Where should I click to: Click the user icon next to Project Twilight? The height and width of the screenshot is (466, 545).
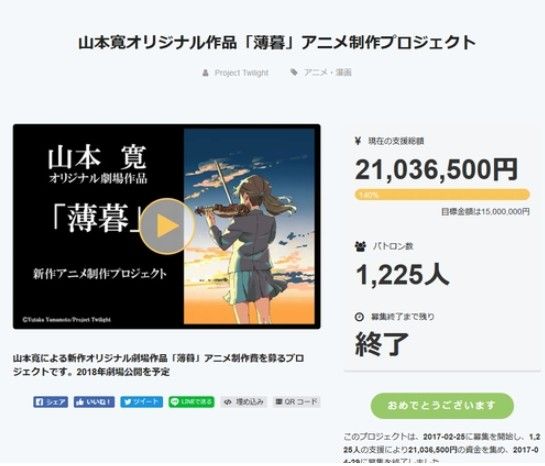click(205, 73)
